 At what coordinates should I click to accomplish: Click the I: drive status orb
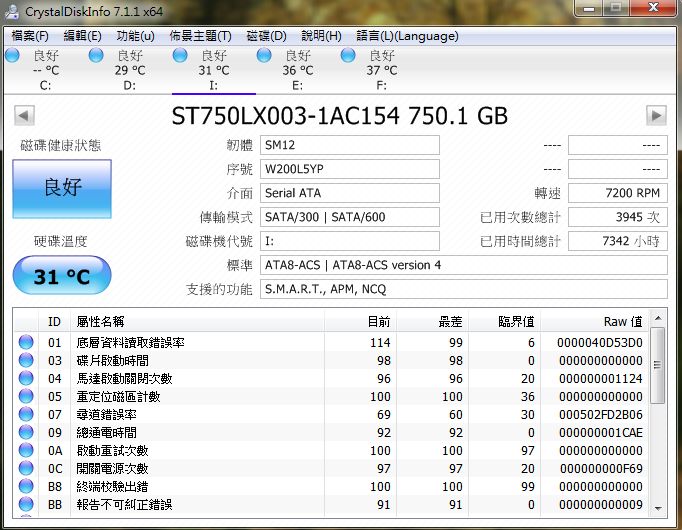pyautogui.click(x=180, y=55)
